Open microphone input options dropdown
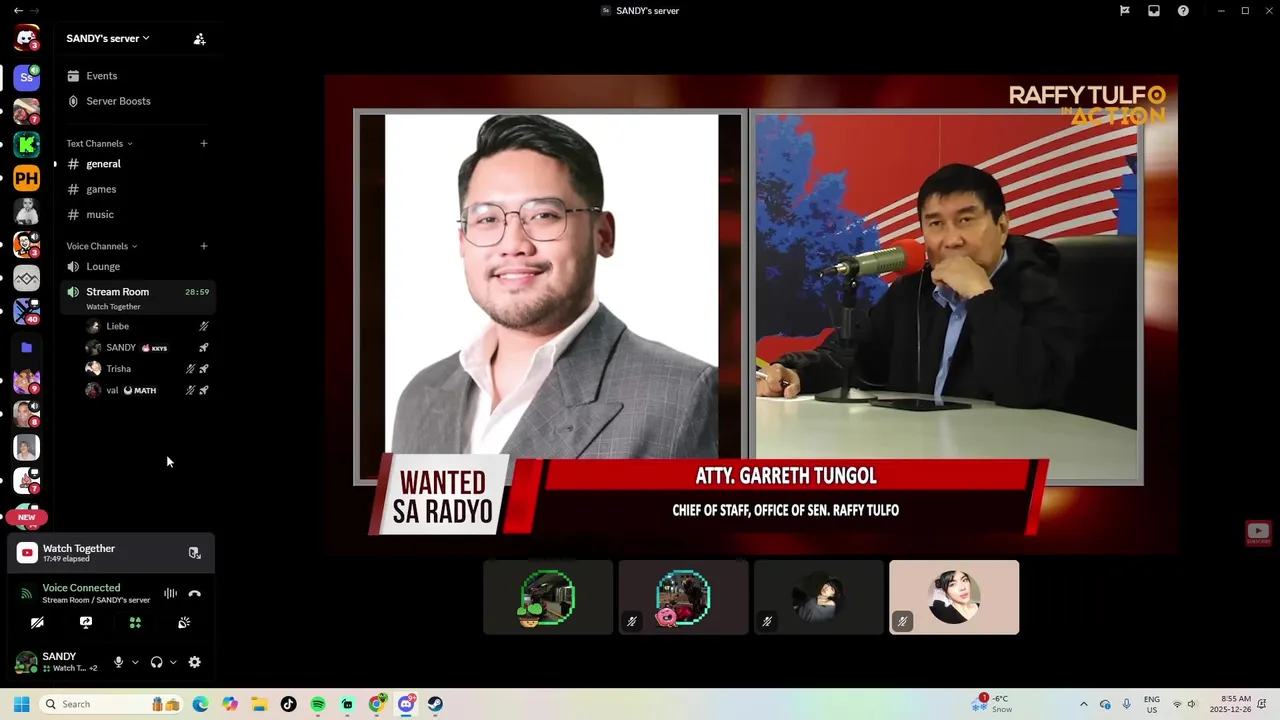 coord(135,662)
